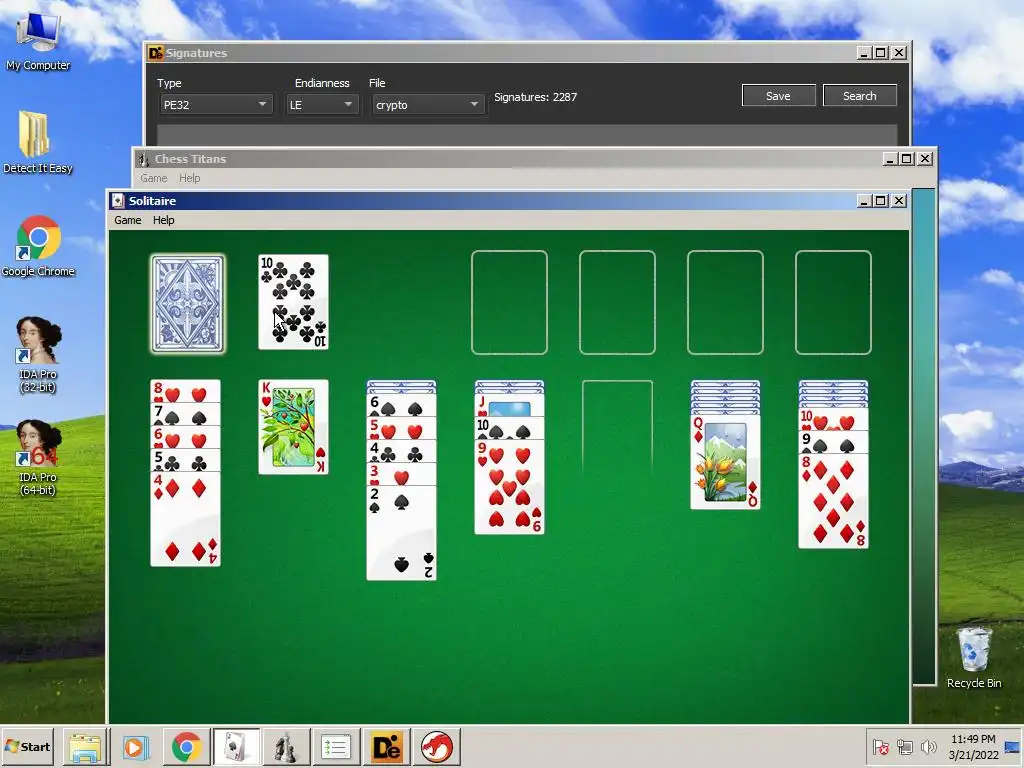Click the Signatures window title icon
The height and width of the screenshot is (768, 1024).
point(155,53)
